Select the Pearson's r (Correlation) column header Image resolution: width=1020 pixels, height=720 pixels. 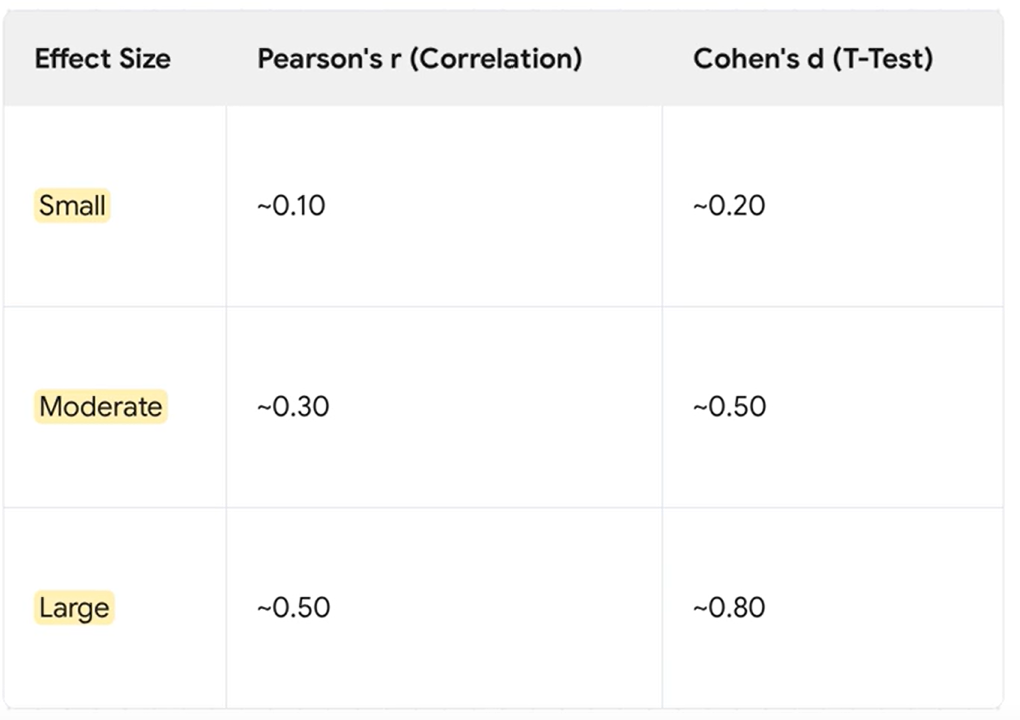(x=420, y=59)
